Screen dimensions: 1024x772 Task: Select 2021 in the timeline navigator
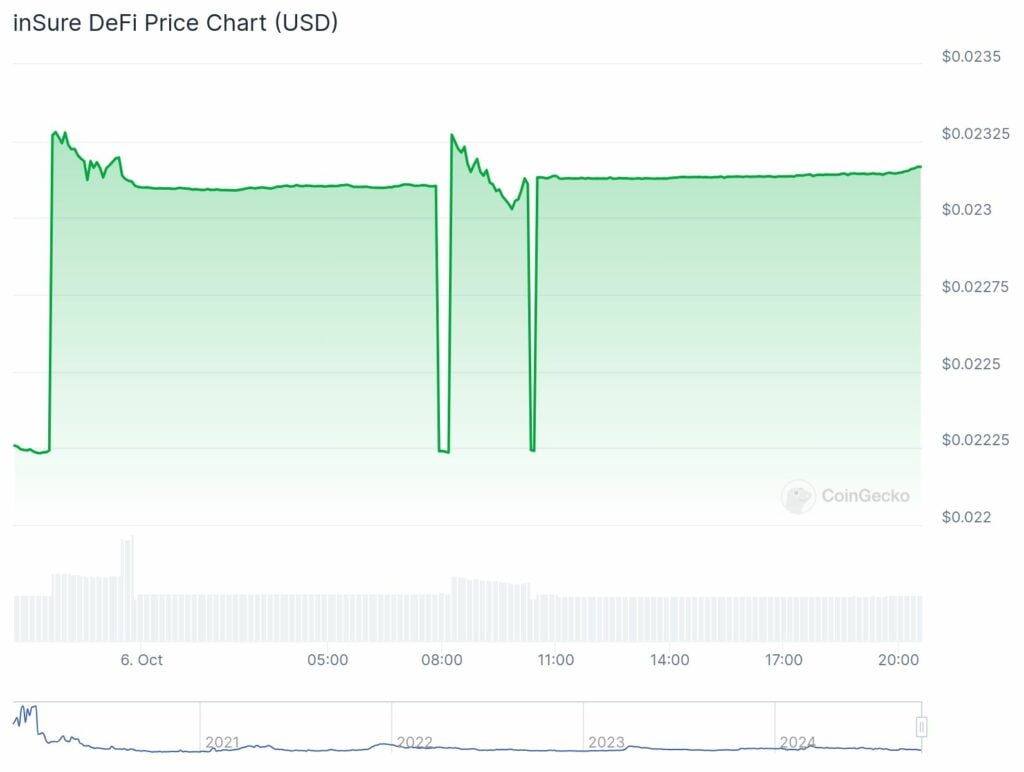click(222, 742)
